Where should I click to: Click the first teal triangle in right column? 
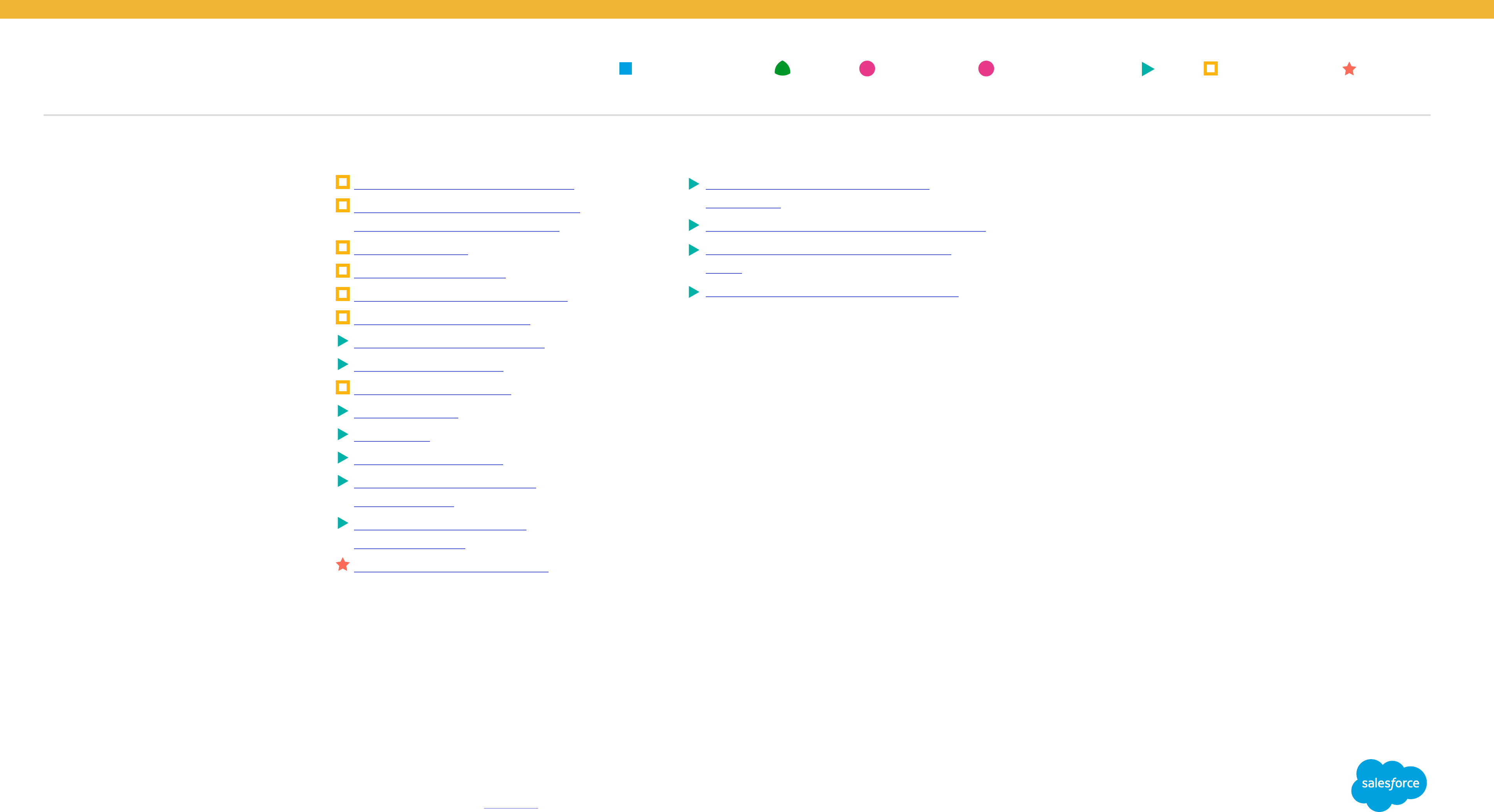click(x=693, y=184)
